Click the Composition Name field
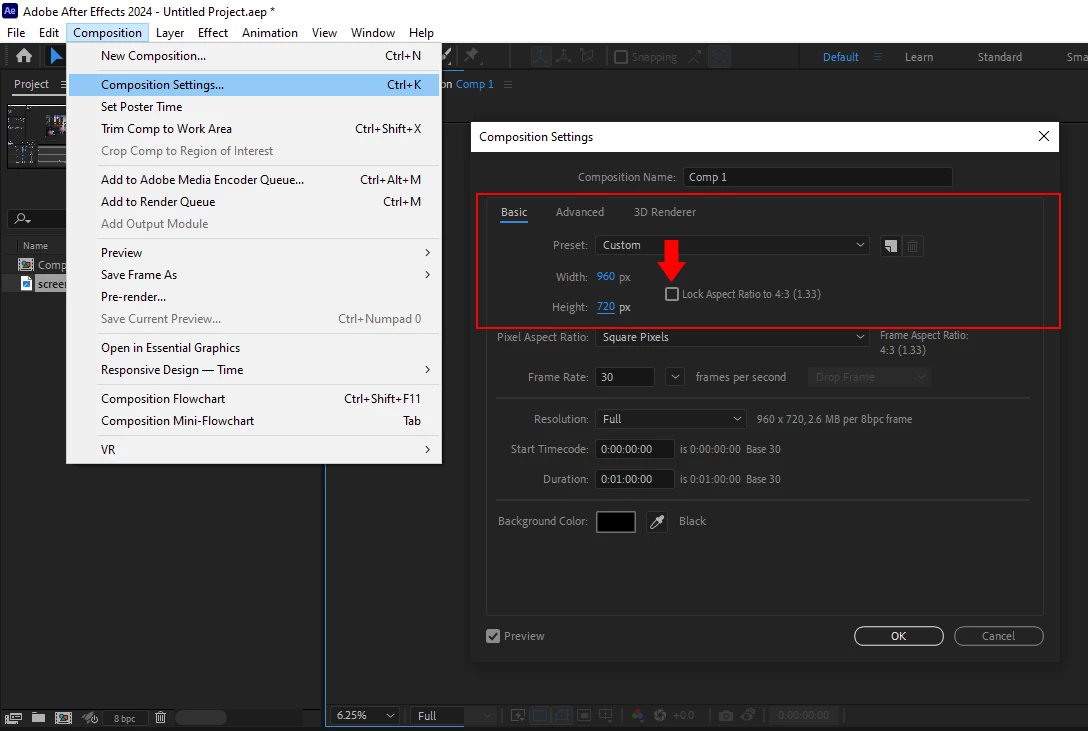 817,177
